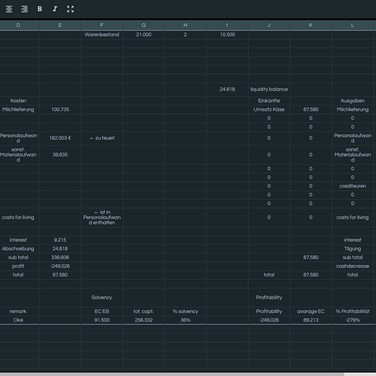Image resolution: width=376 pixels, height=376 pixels.
Task: Click Milchlieferung cell in column D
Action: point(18,109)
